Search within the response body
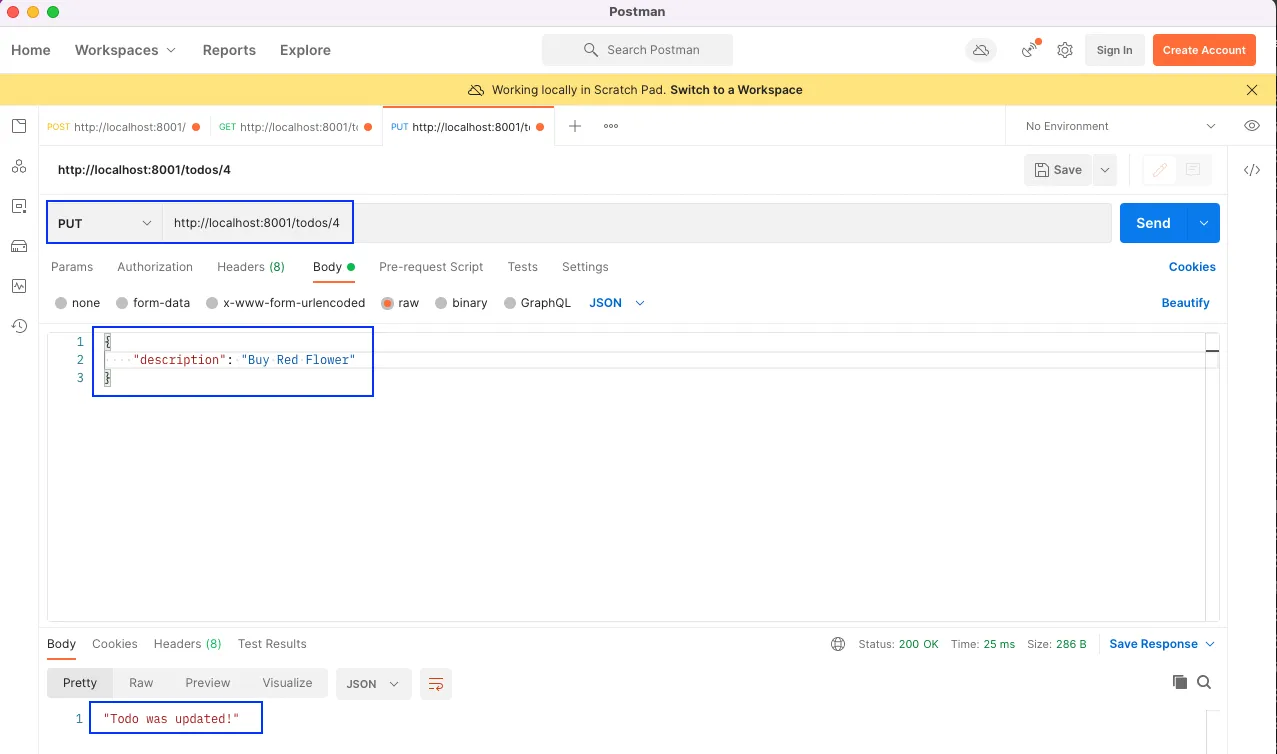 coord(1204,682)
